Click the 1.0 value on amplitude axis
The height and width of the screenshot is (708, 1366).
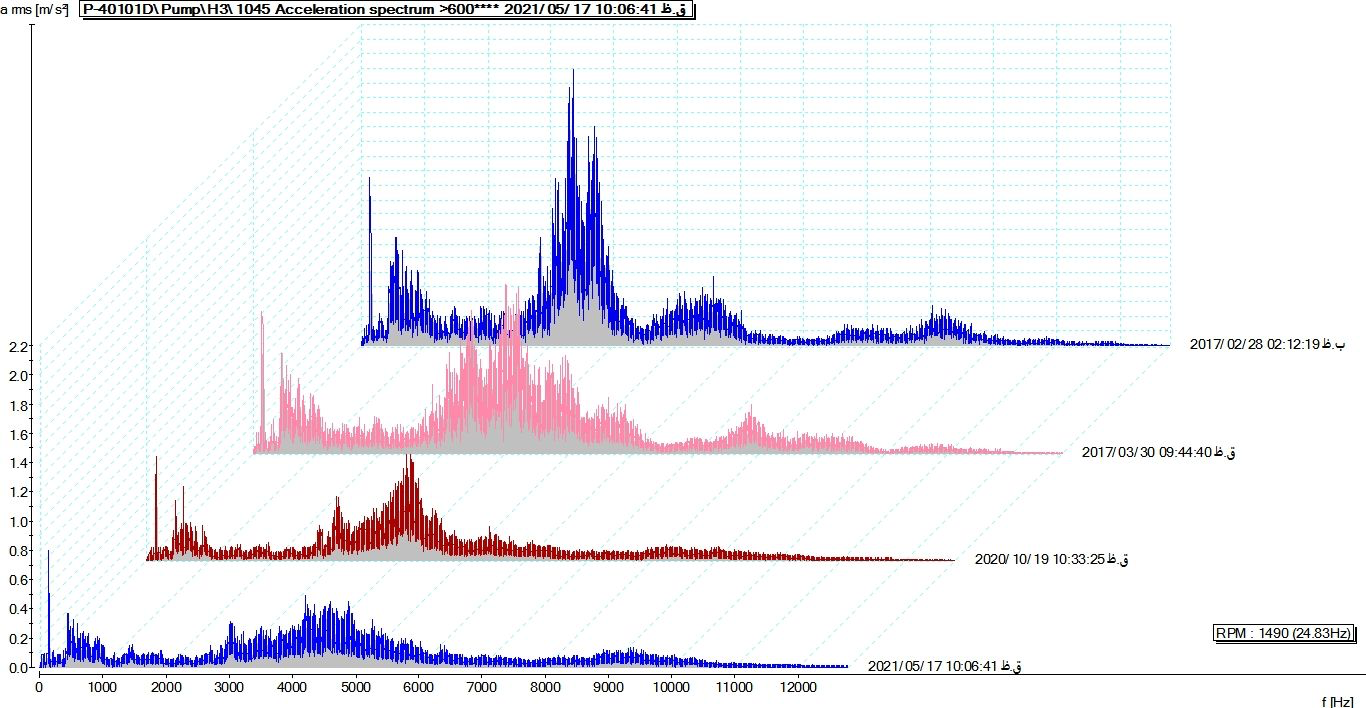coord(16,521)
